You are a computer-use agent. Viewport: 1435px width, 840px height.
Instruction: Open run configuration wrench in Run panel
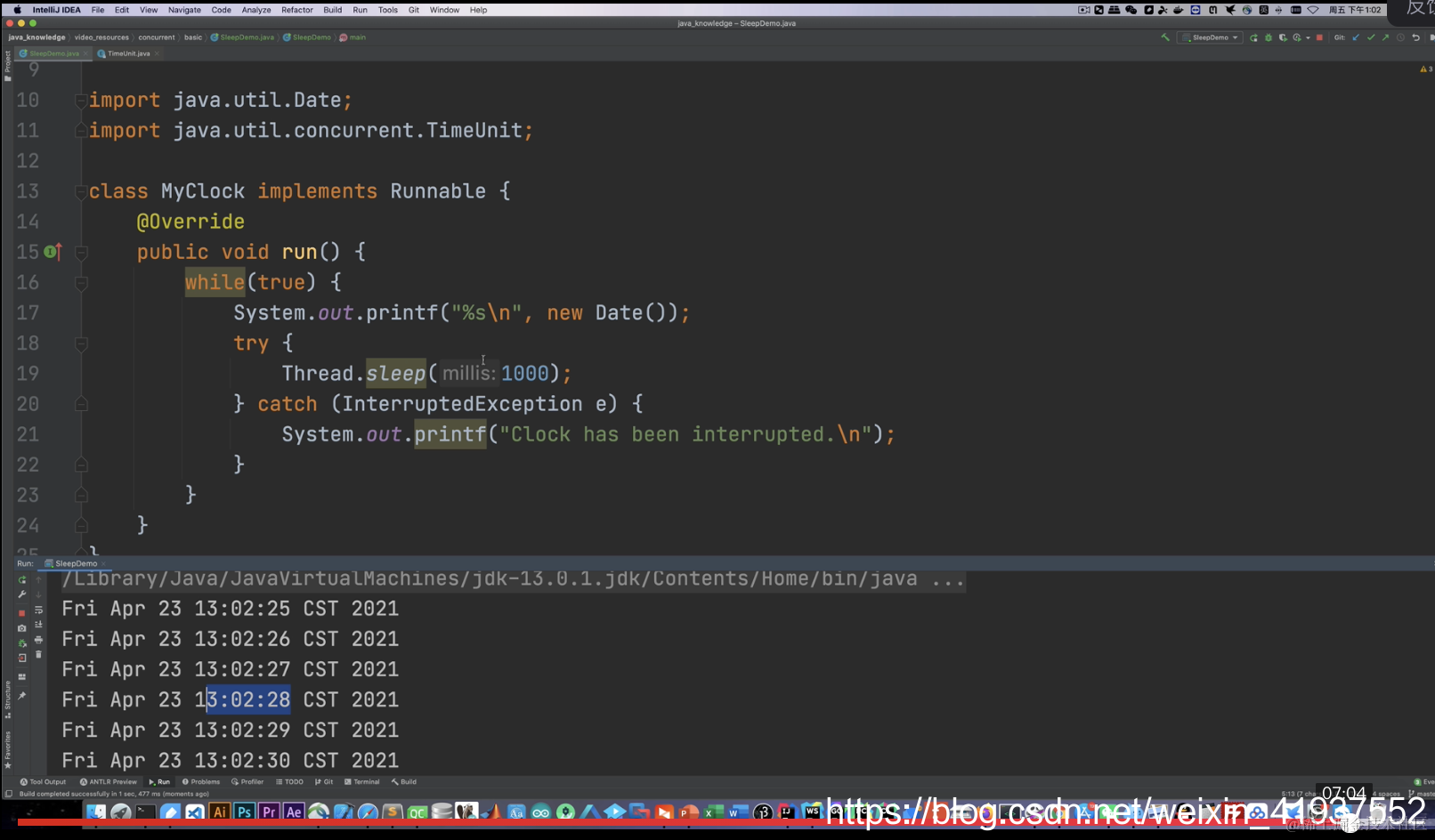pos(22,594)
